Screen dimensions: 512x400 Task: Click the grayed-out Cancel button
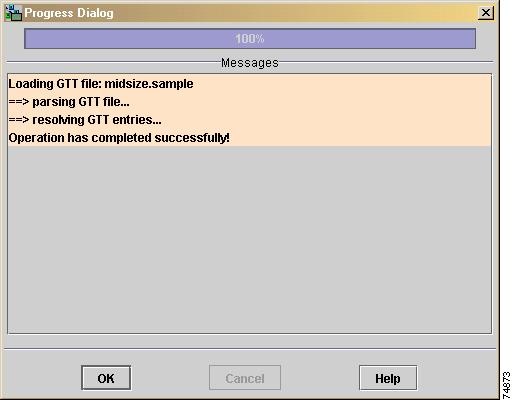tap(245, 378)
